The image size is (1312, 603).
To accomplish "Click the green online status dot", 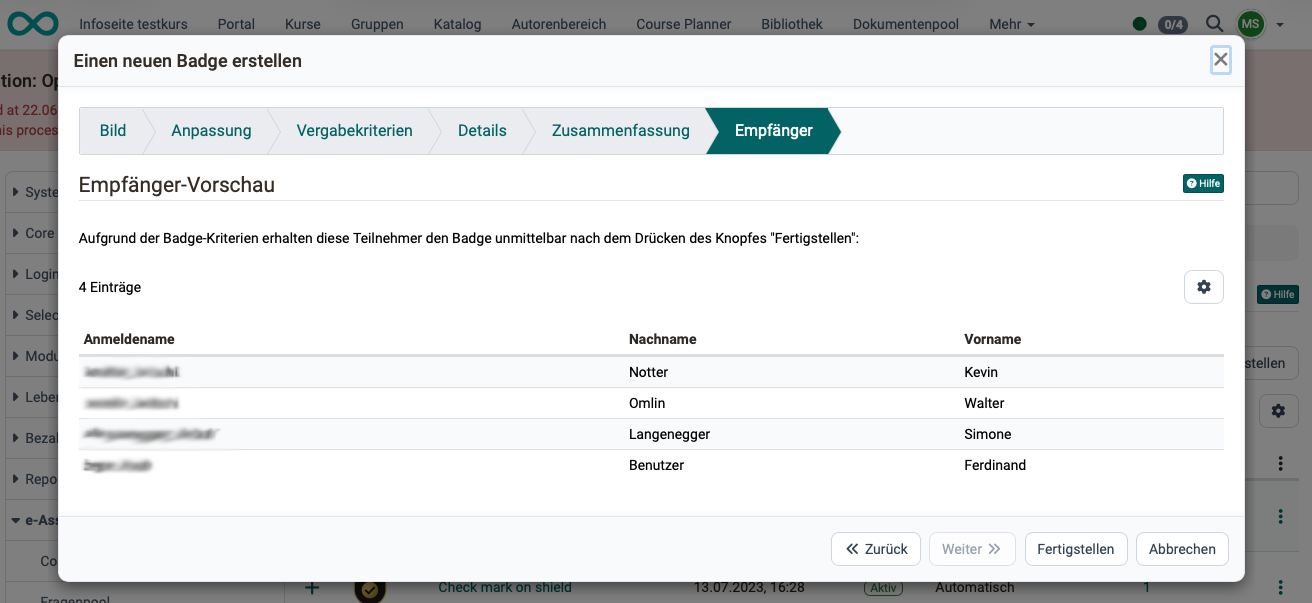I will click(x=1140, y=24).
